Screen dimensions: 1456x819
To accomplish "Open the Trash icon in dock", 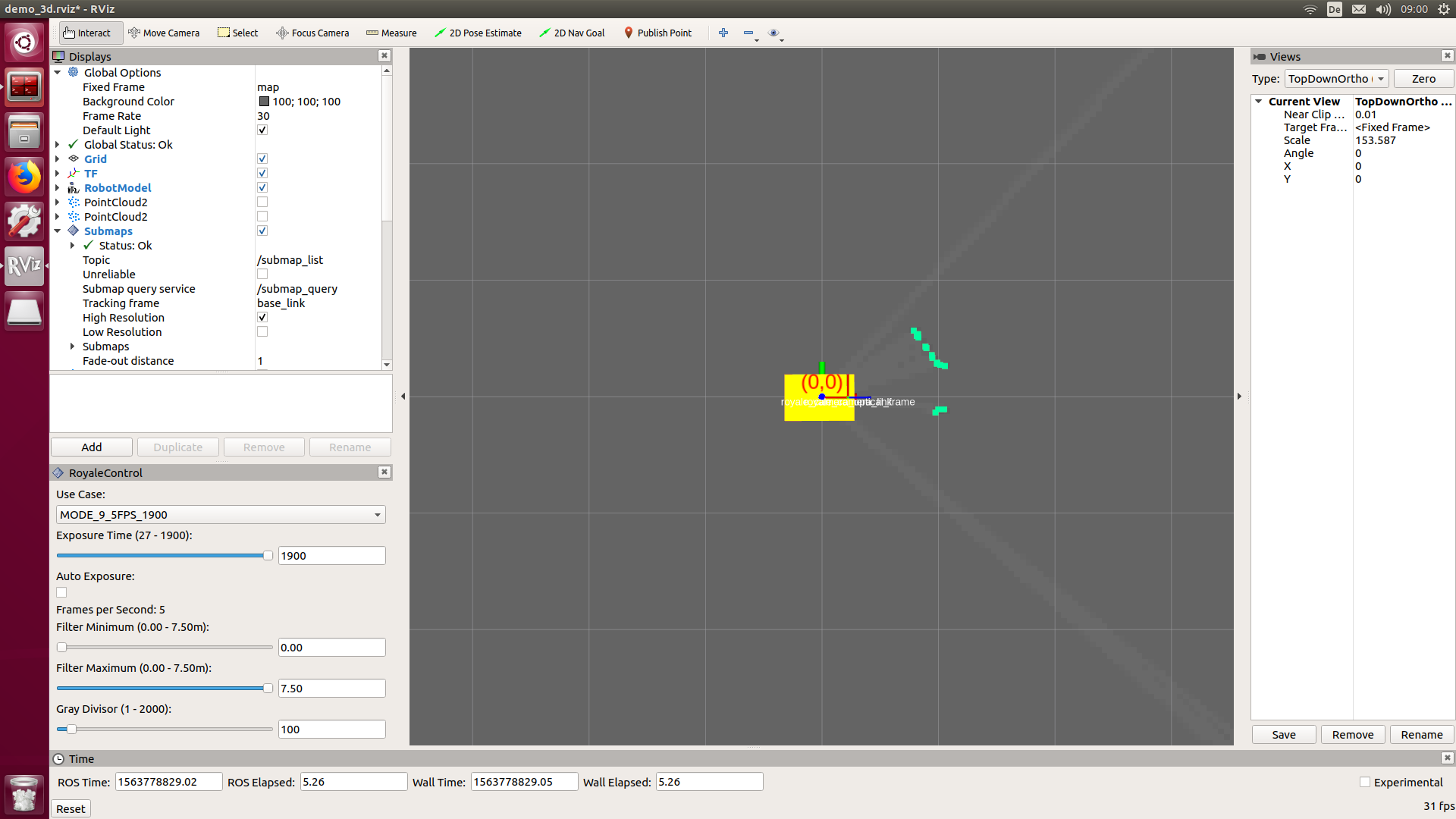I will (24, 793).
